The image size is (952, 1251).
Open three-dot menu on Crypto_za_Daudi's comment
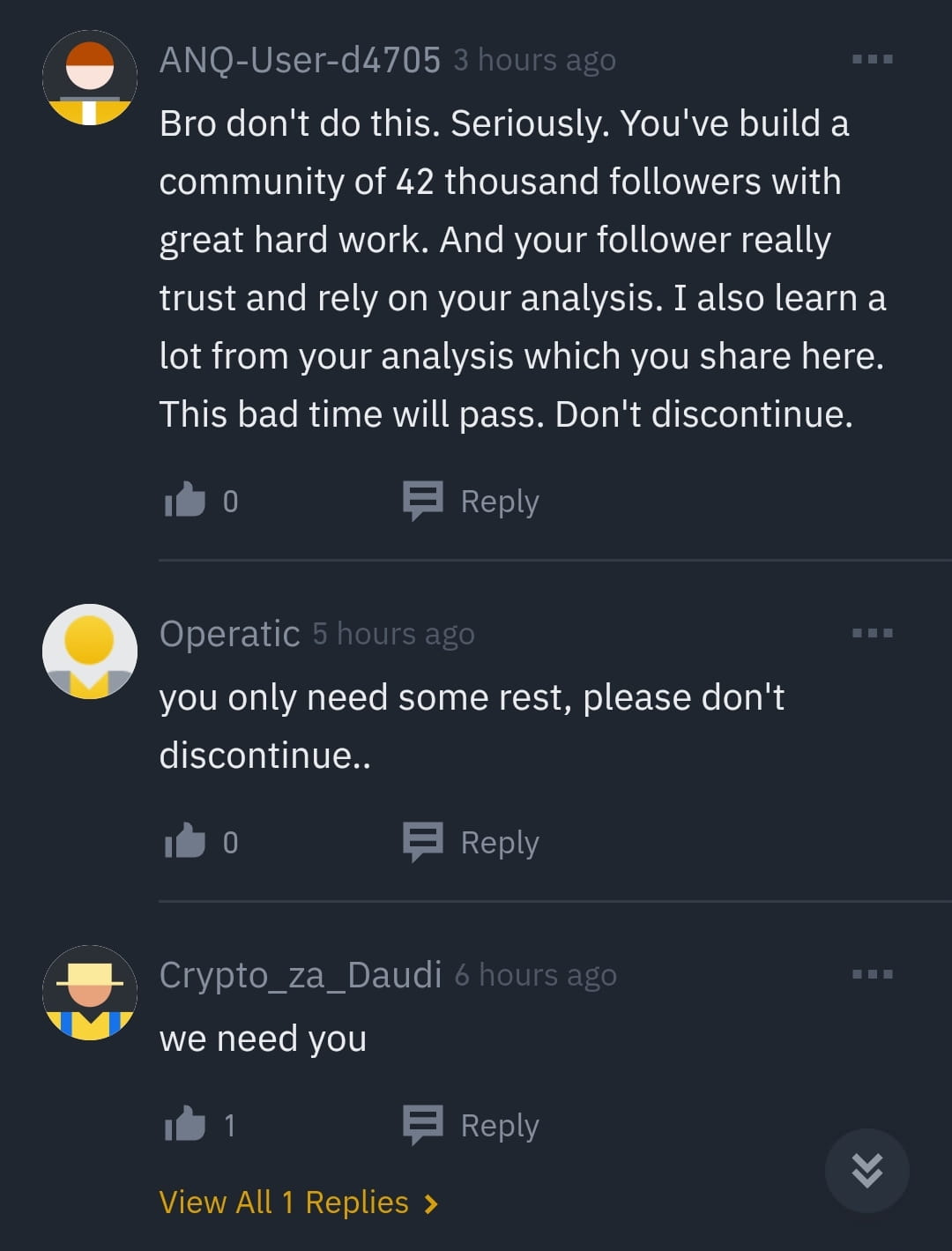pos(873,974)
